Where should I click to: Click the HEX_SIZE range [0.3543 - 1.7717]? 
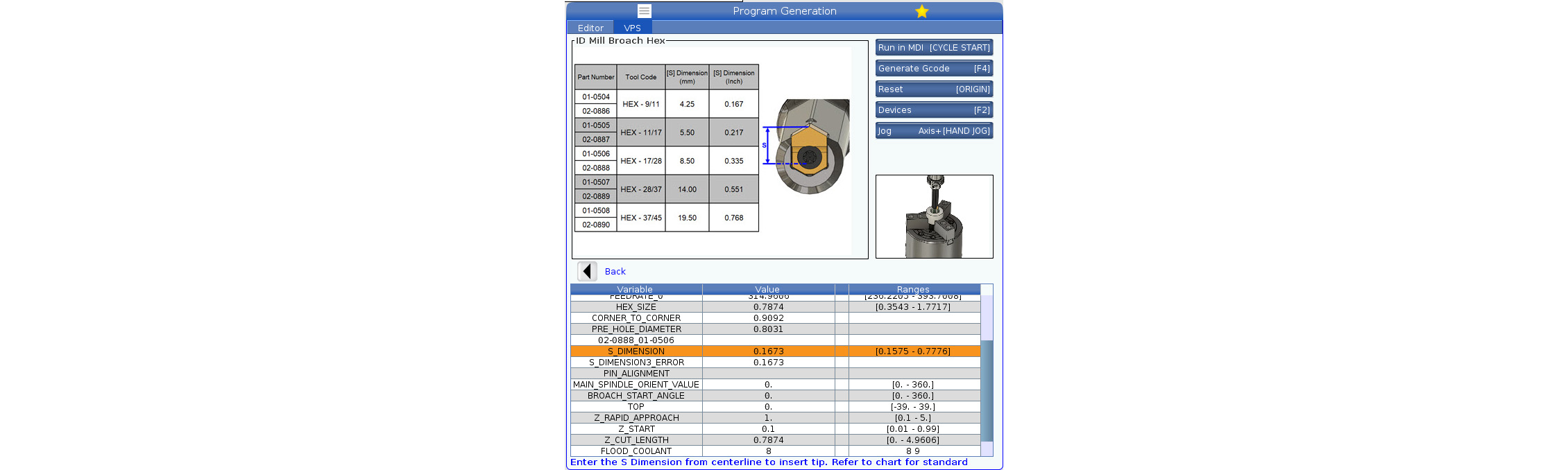point(914,306)
